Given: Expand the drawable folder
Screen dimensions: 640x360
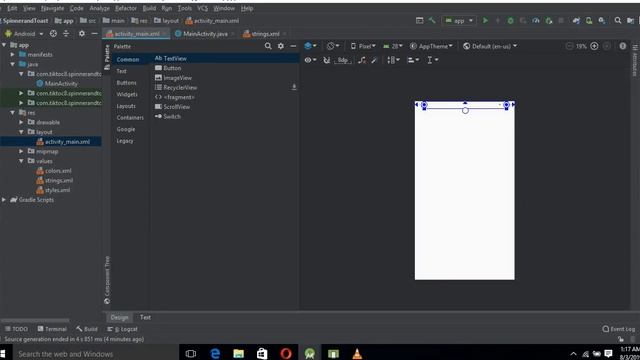Looking at the screenshot, I should [21, 122].
